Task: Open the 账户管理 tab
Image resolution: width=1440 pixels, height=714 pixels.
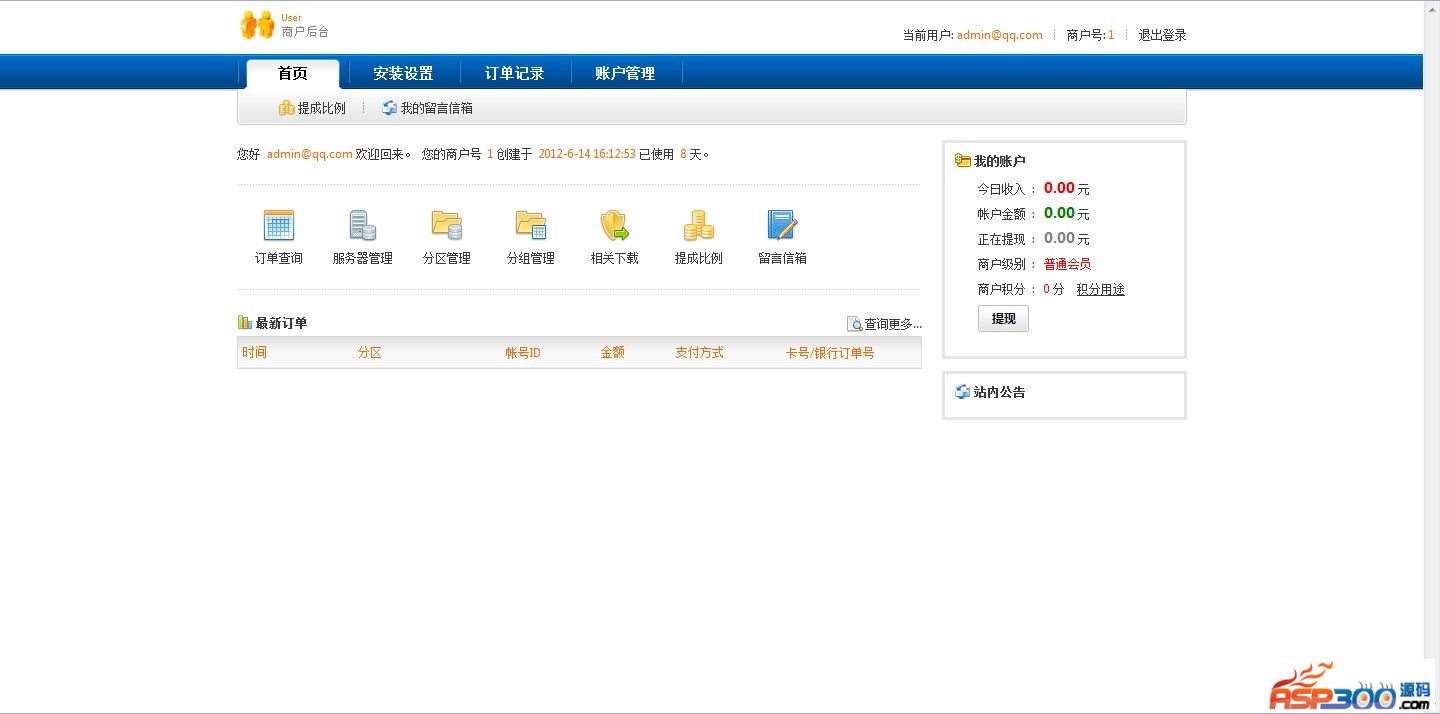Action: coord(625,74)
